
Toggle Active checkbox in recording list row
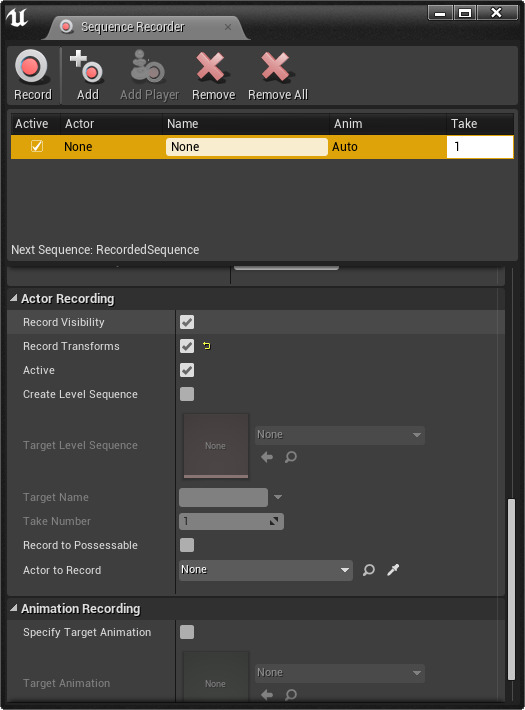37,146
